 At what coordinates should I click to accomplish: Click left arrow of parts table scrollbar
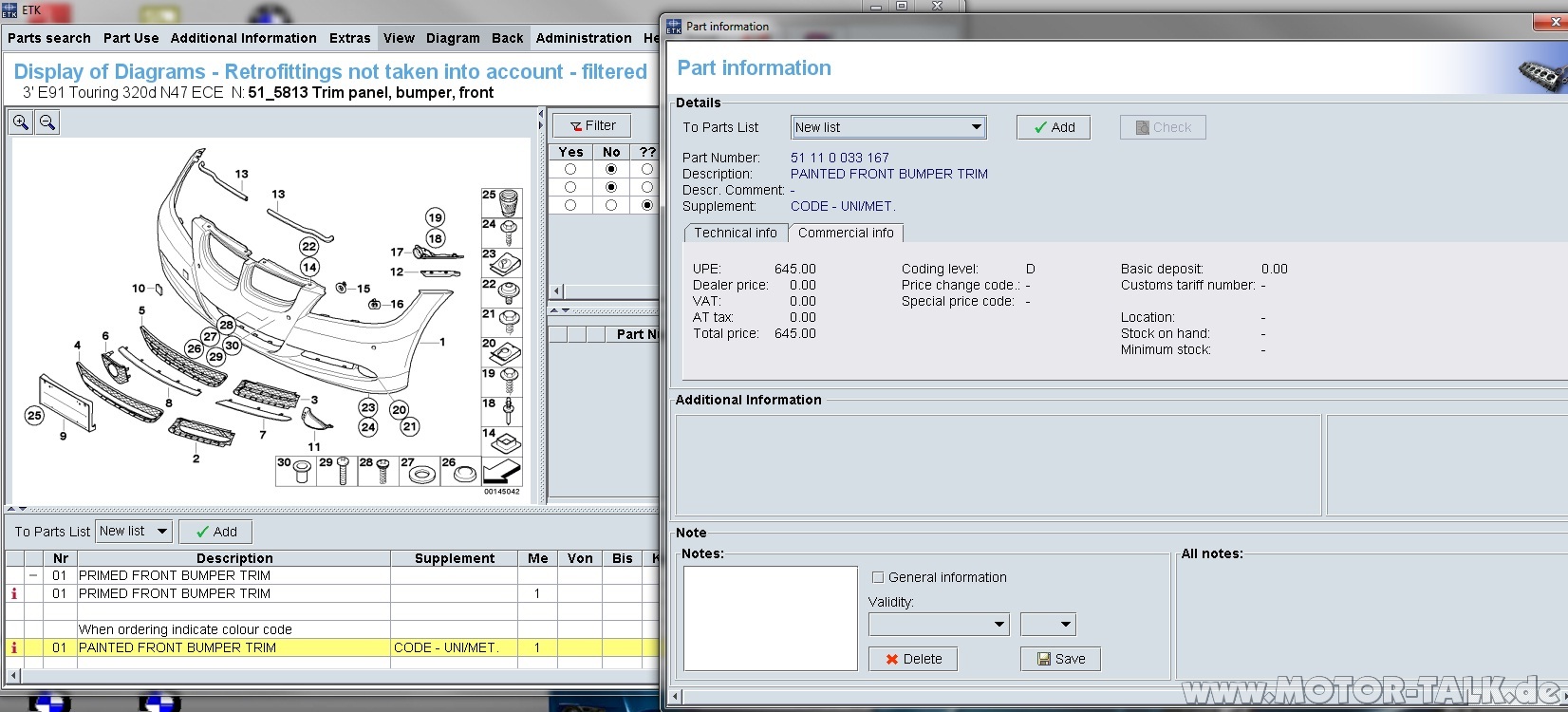[x=12, y=676]
